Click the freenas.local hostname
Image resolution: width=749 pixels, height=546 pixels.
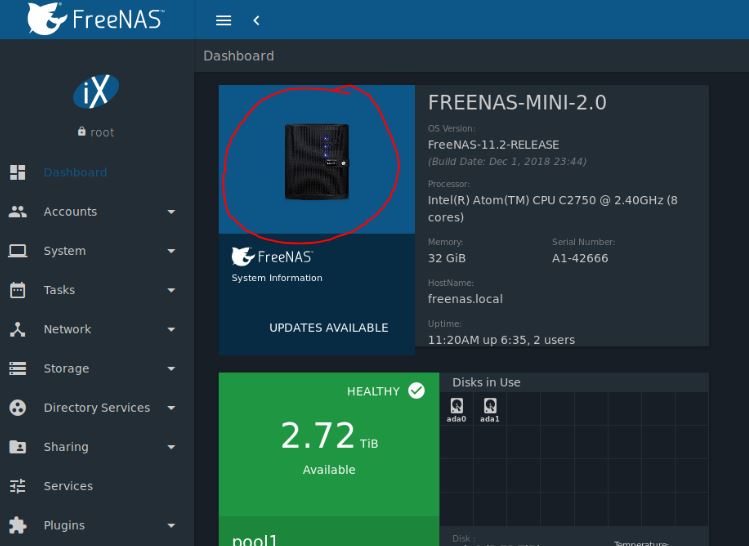click(x=465, y=299)
